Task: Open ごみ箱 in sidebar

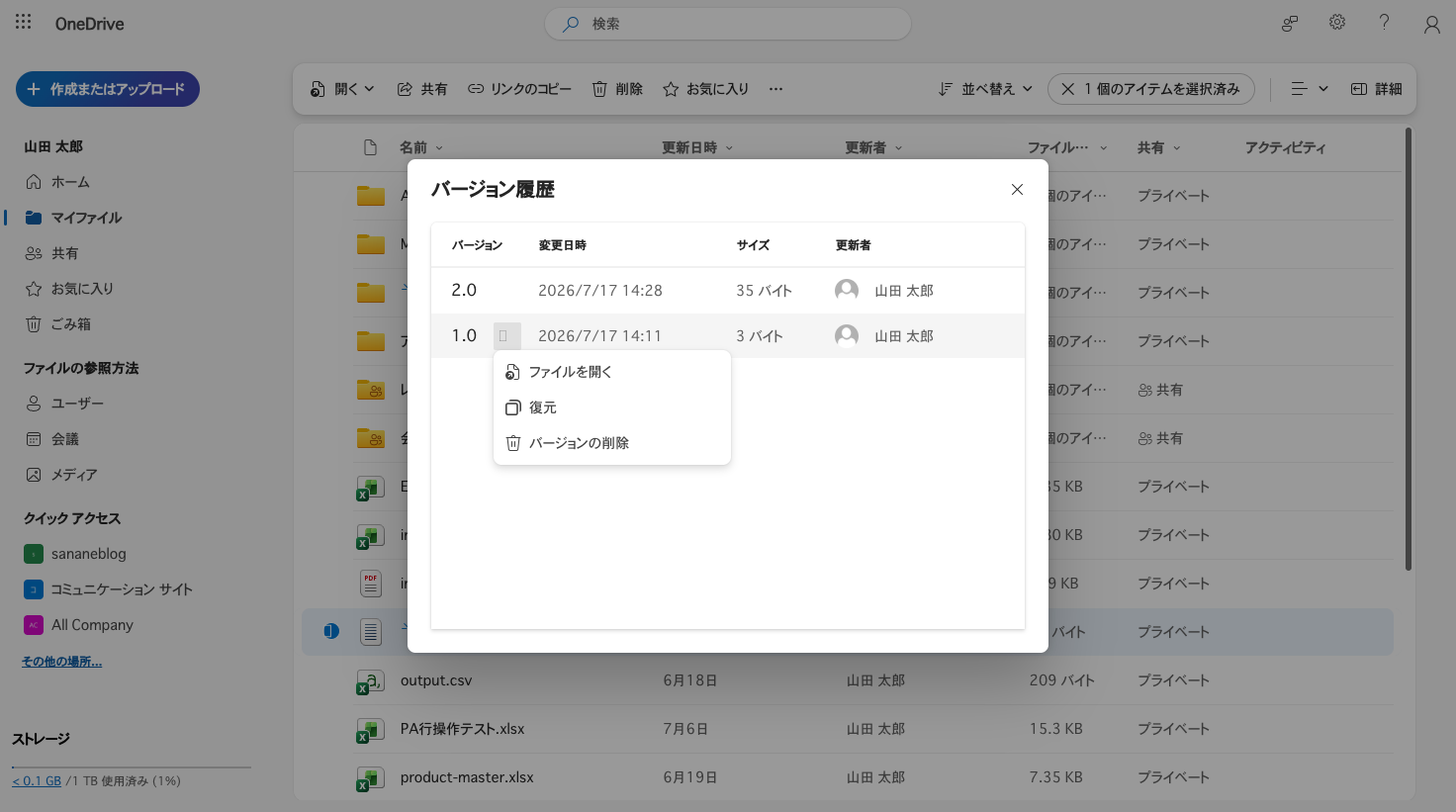Action: 58,324
